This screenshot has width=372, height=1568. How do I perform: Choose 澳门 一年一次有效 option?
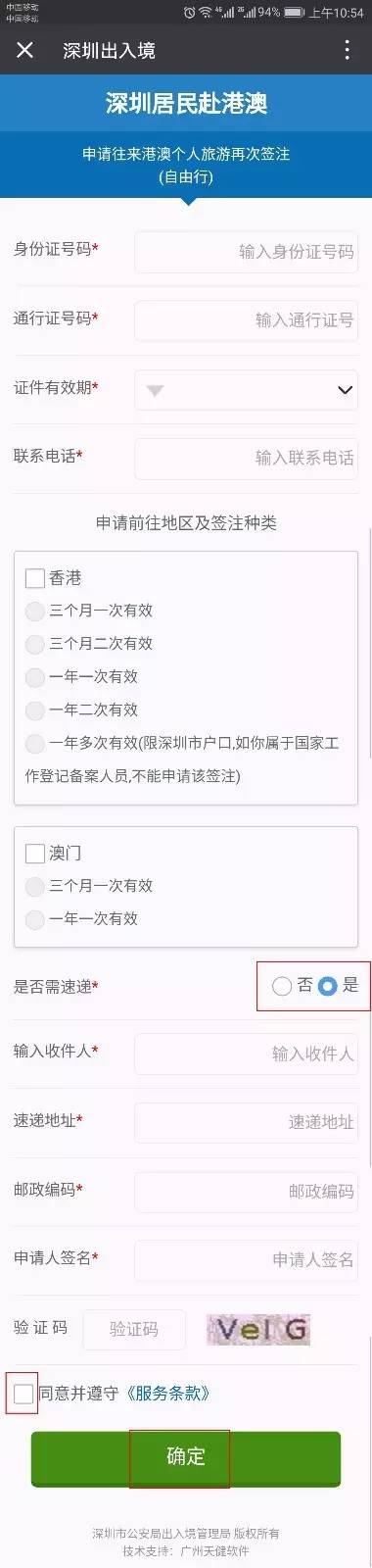[35, 919]
